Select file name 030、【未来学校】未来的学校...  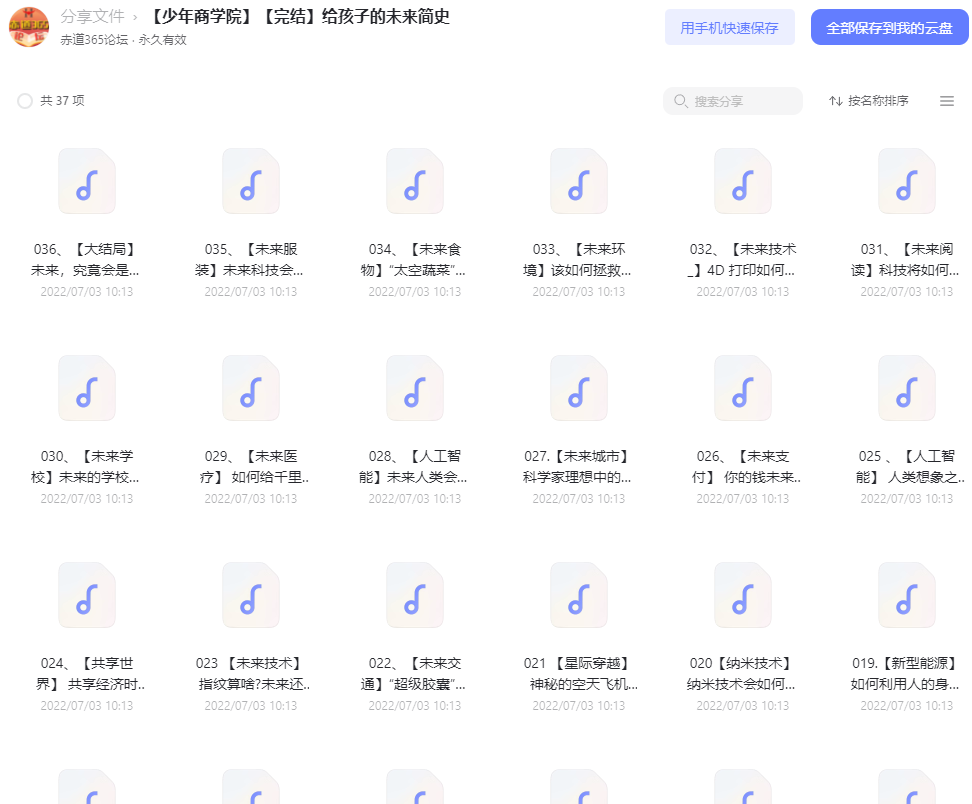[86, 467]
